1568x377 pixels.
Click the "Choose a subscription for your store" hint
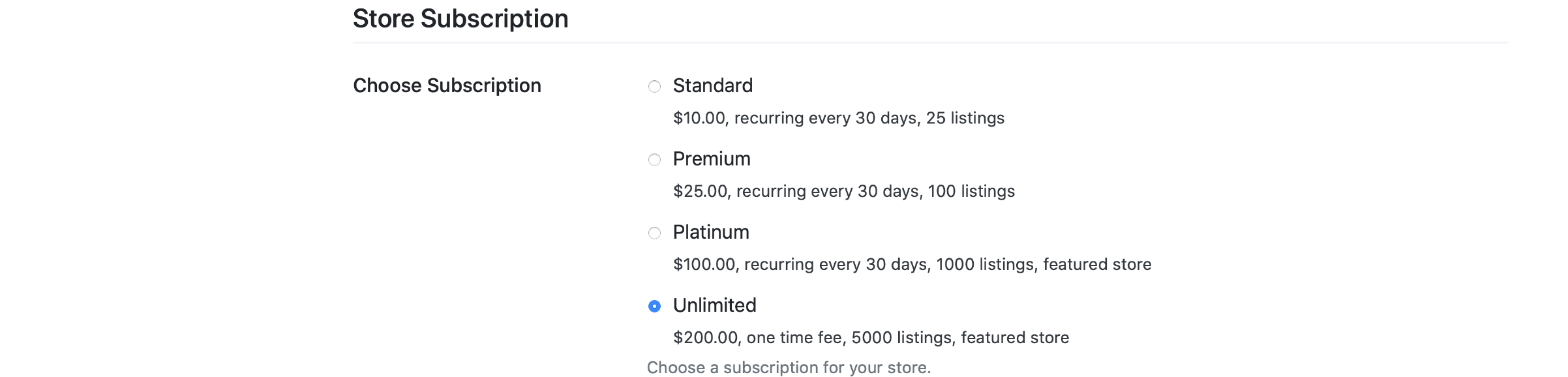(x=789, y=367)
